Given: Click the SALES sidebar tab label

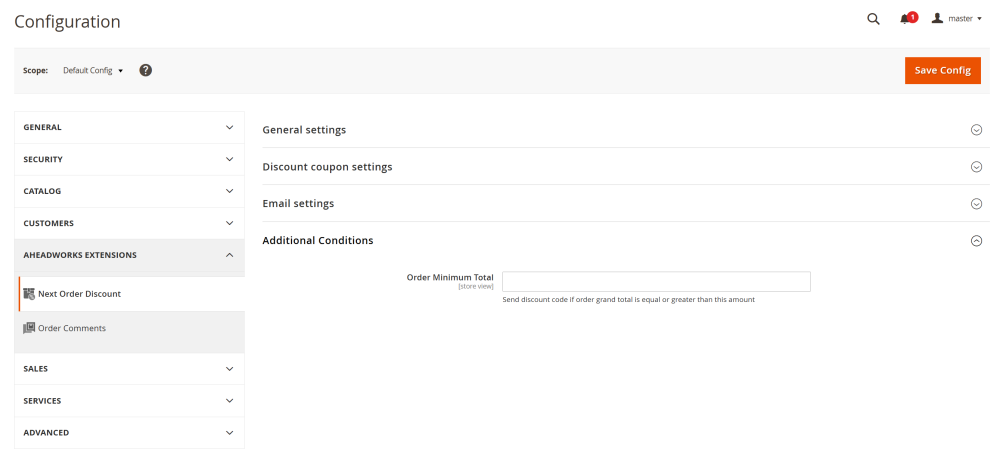Looking at the screenshot, I should 36,369.
